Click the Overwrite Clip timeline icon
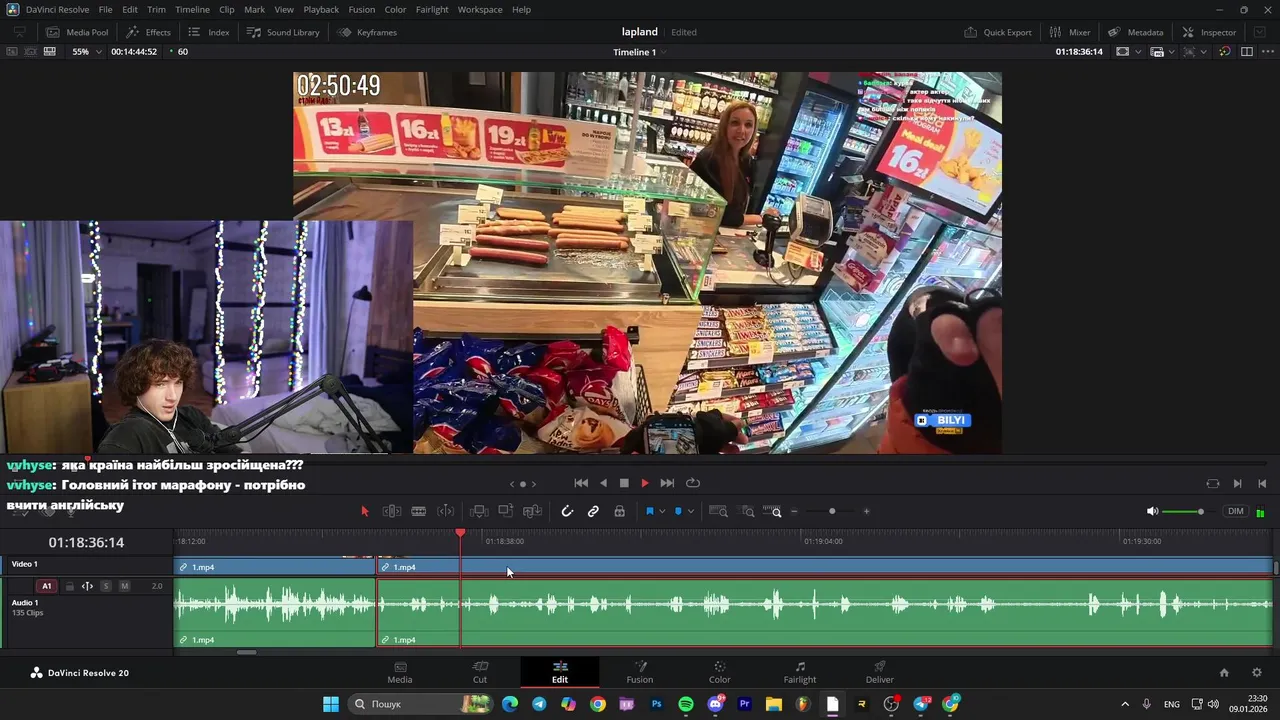The image size is (1280, 720). [506, 511]
